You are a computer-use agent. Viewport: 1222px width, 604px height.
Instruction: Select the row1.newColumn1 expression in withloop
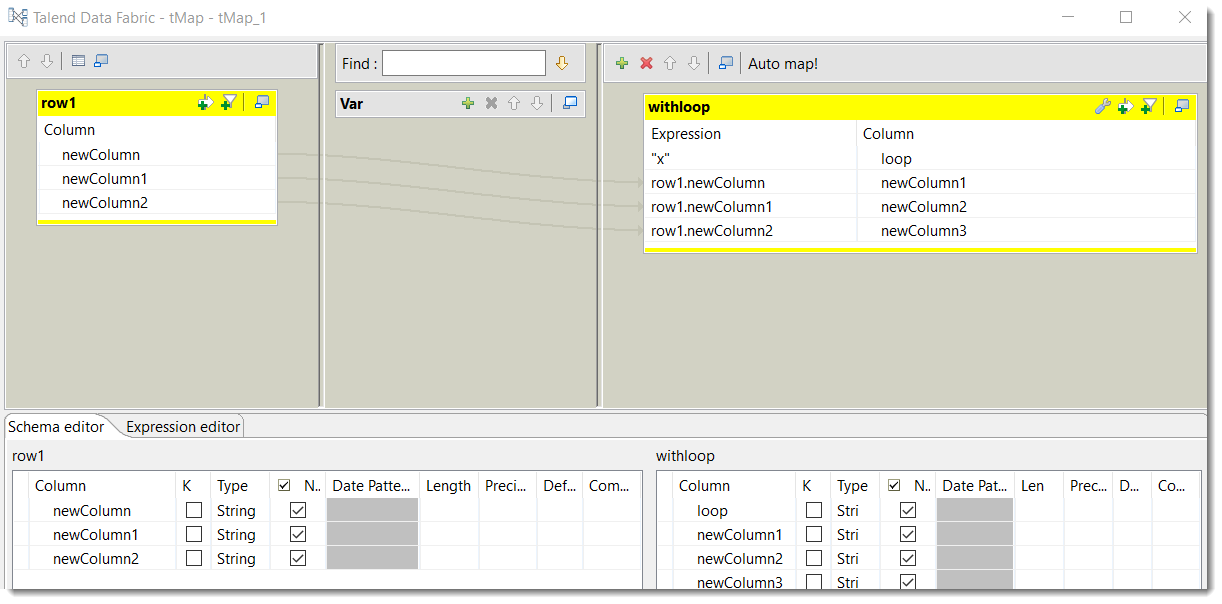pyautogui.click(x=711, y=206)
